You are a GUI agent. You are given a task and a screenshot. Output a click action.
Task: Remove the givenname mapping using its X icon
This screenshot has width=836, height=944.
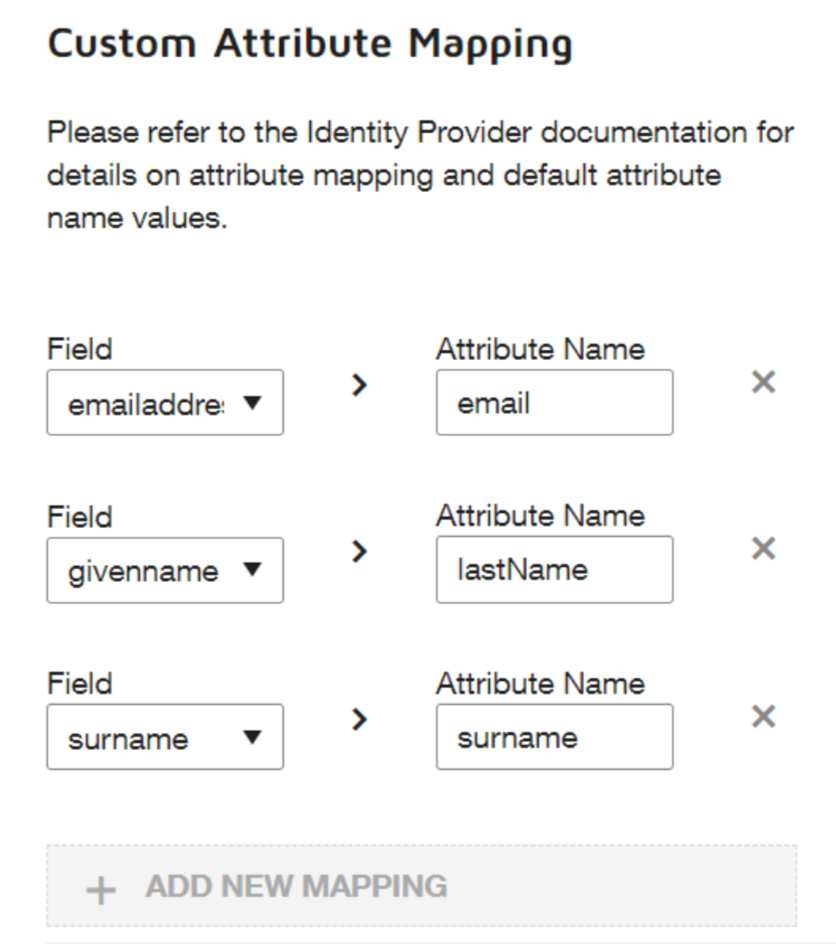point(763,548)
